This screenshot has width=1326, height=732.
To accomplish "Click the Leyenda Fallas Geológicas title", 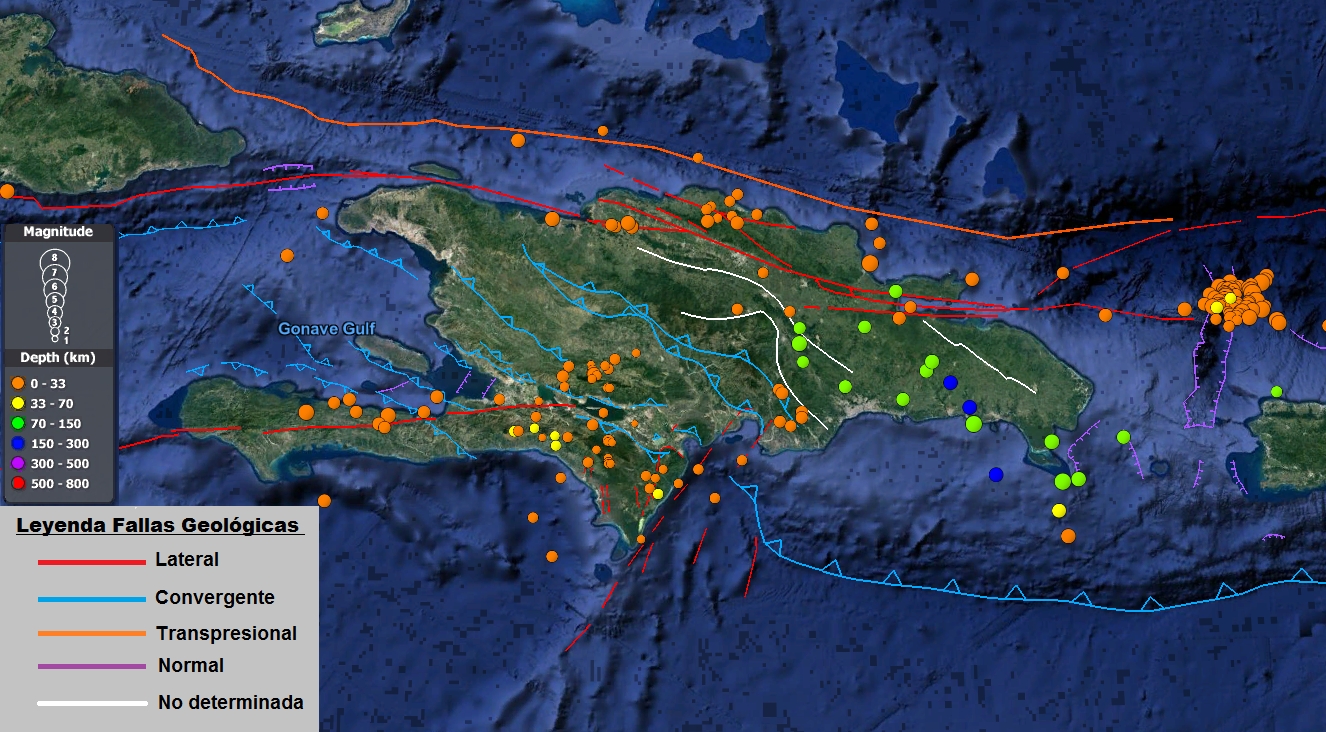I will point(157,526).
